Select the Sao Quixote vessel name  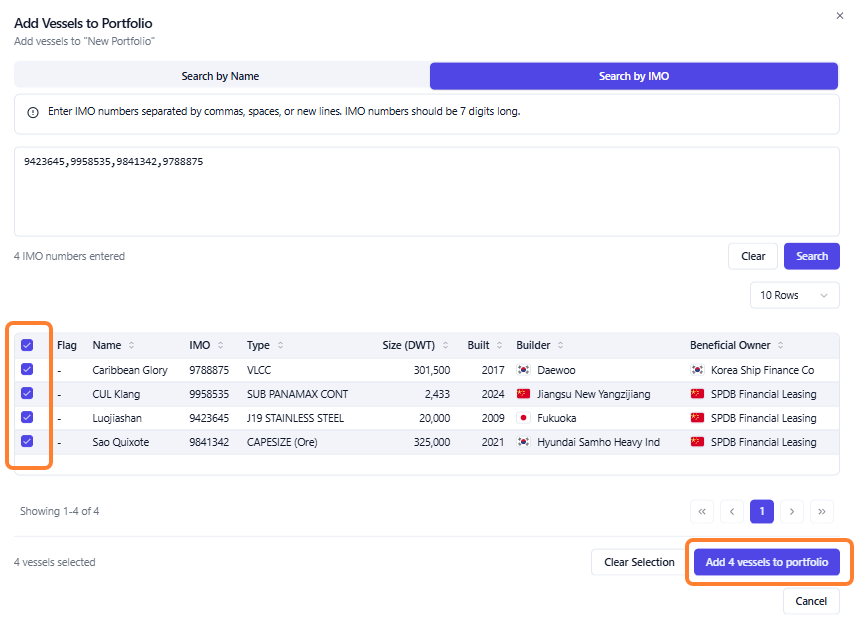(121, 442)
